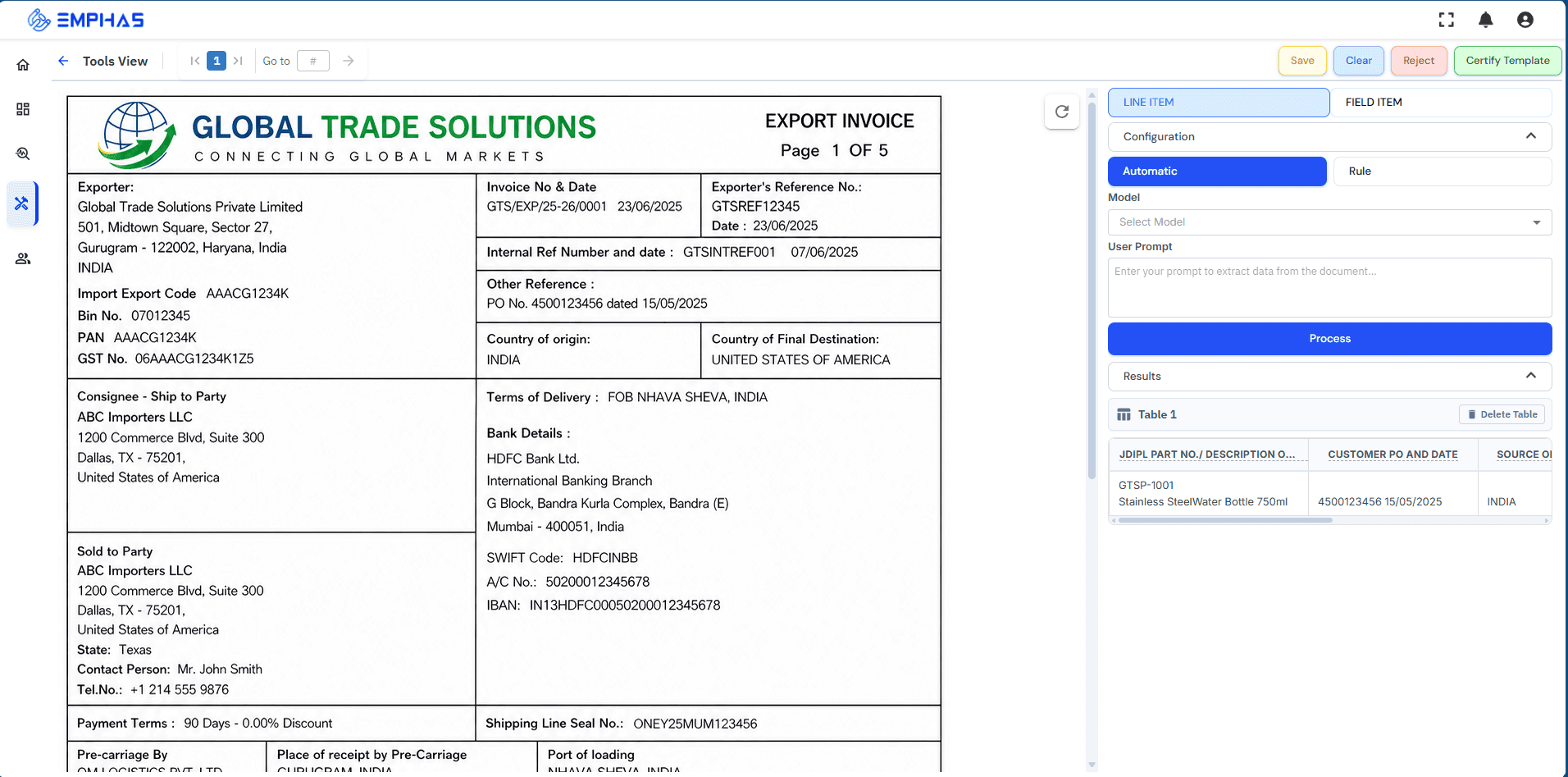
Task: Go to Home in sidebar
Action: coord(23,65)
